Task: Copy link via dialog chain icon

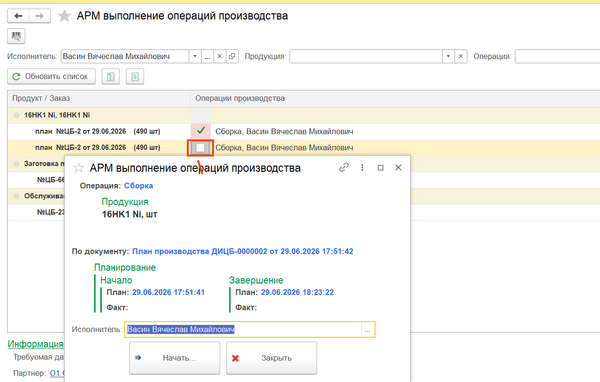Action: click(344, 168)
